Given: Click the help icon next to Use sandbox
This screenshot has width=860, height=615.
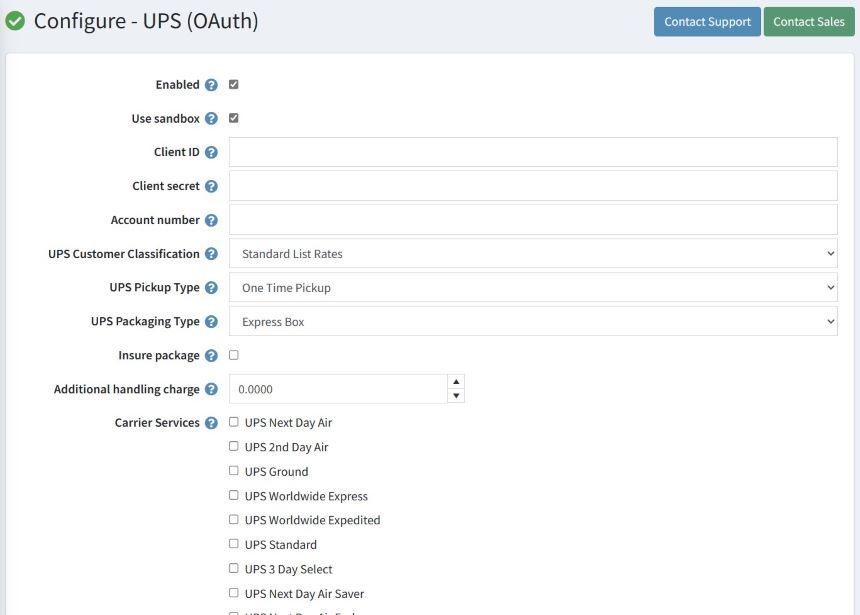Looking at the screenshot, I should [211, 119].
